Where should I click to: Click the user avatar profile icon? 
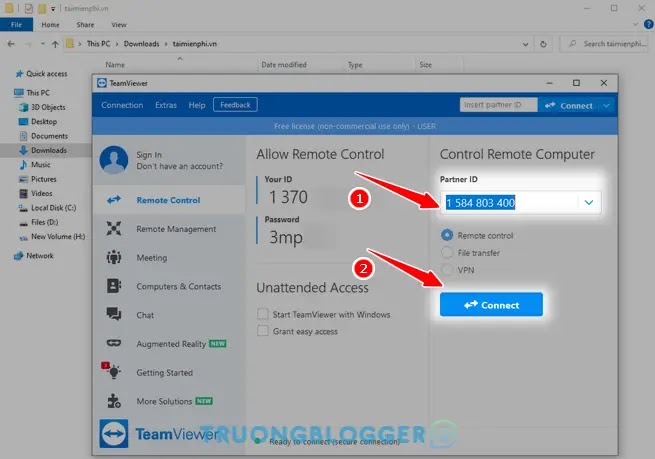114,160
